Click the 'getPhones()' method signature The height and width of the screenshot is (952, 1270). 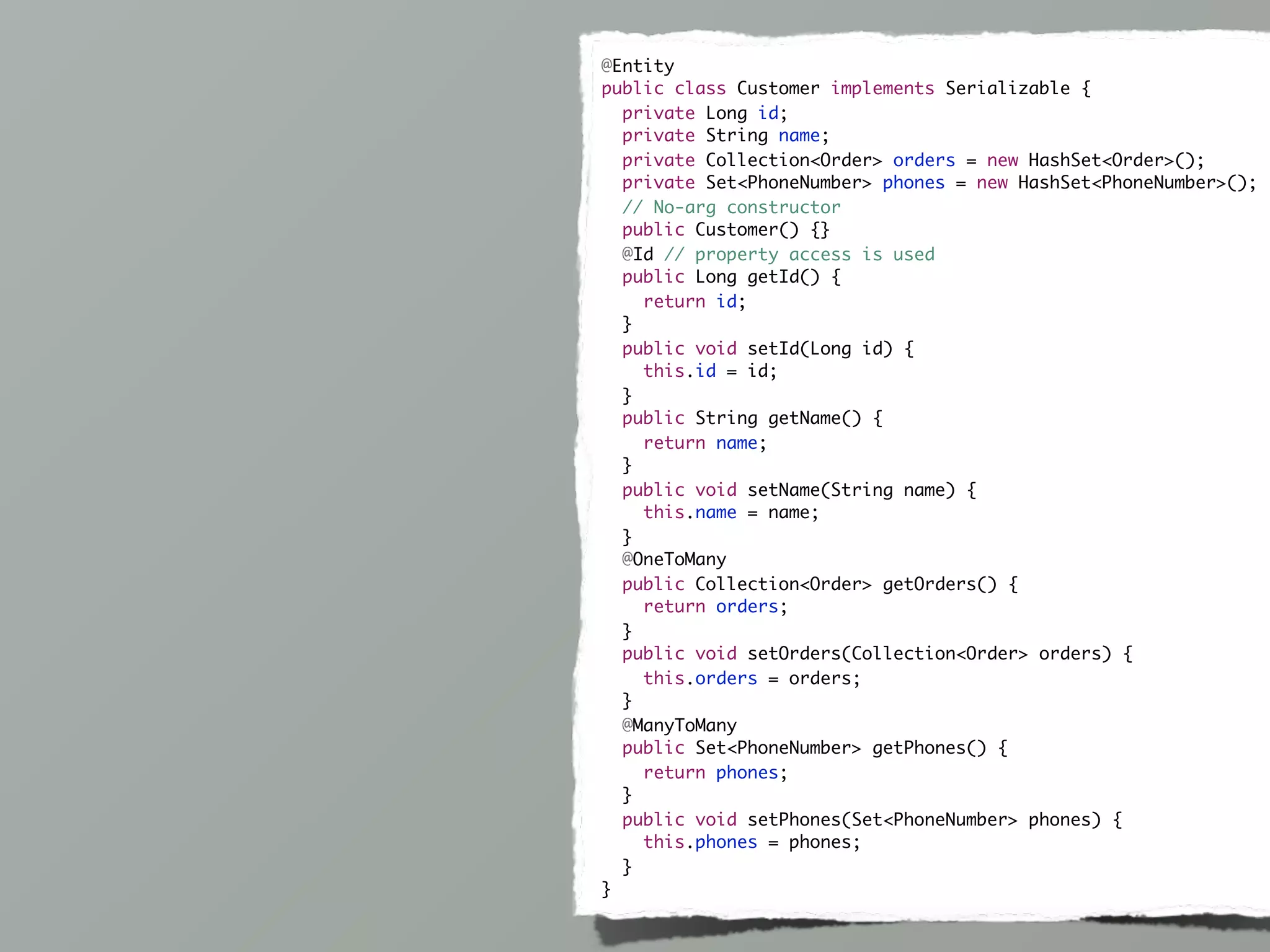pyautogui.click(x=815, y=748)
